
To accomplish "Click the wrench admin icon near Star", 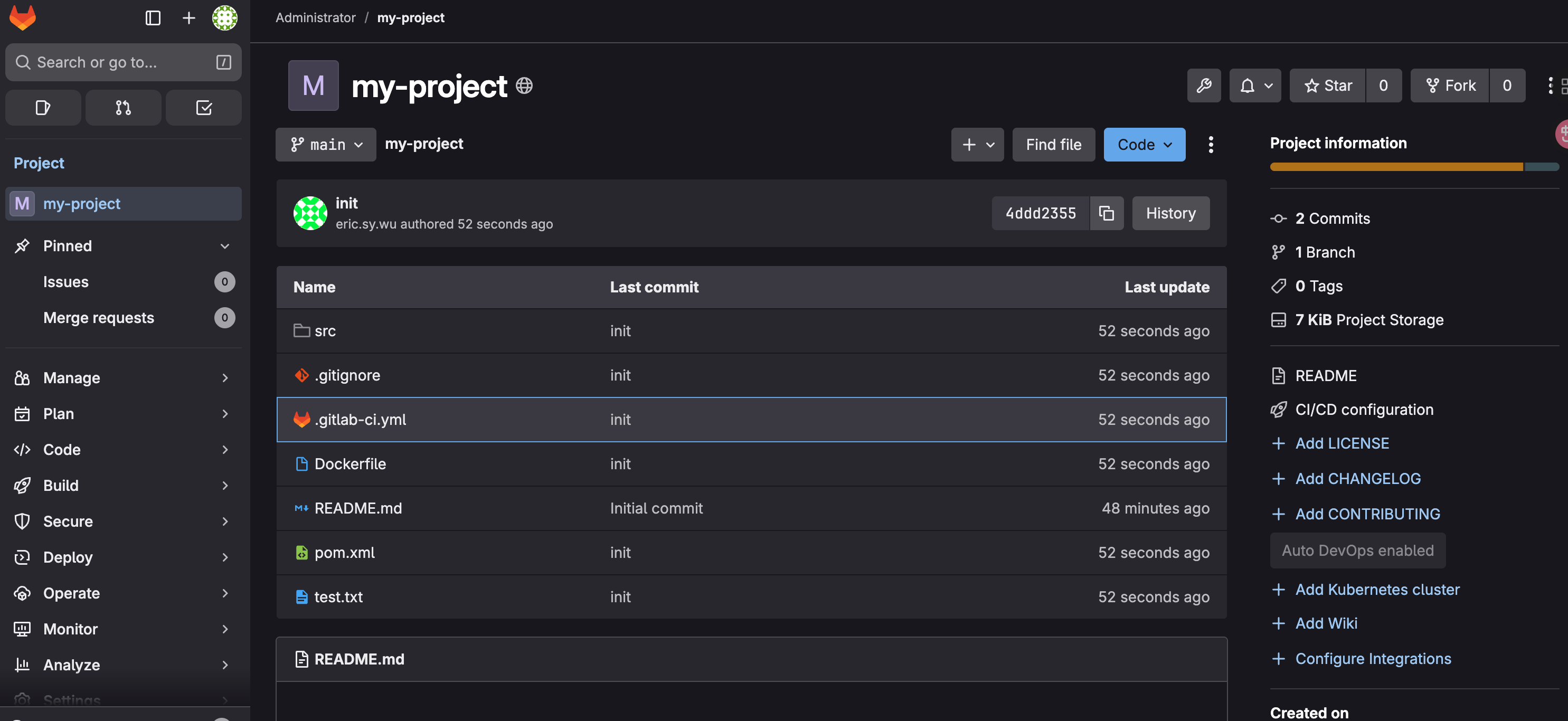I will [x=1203, y=86].
